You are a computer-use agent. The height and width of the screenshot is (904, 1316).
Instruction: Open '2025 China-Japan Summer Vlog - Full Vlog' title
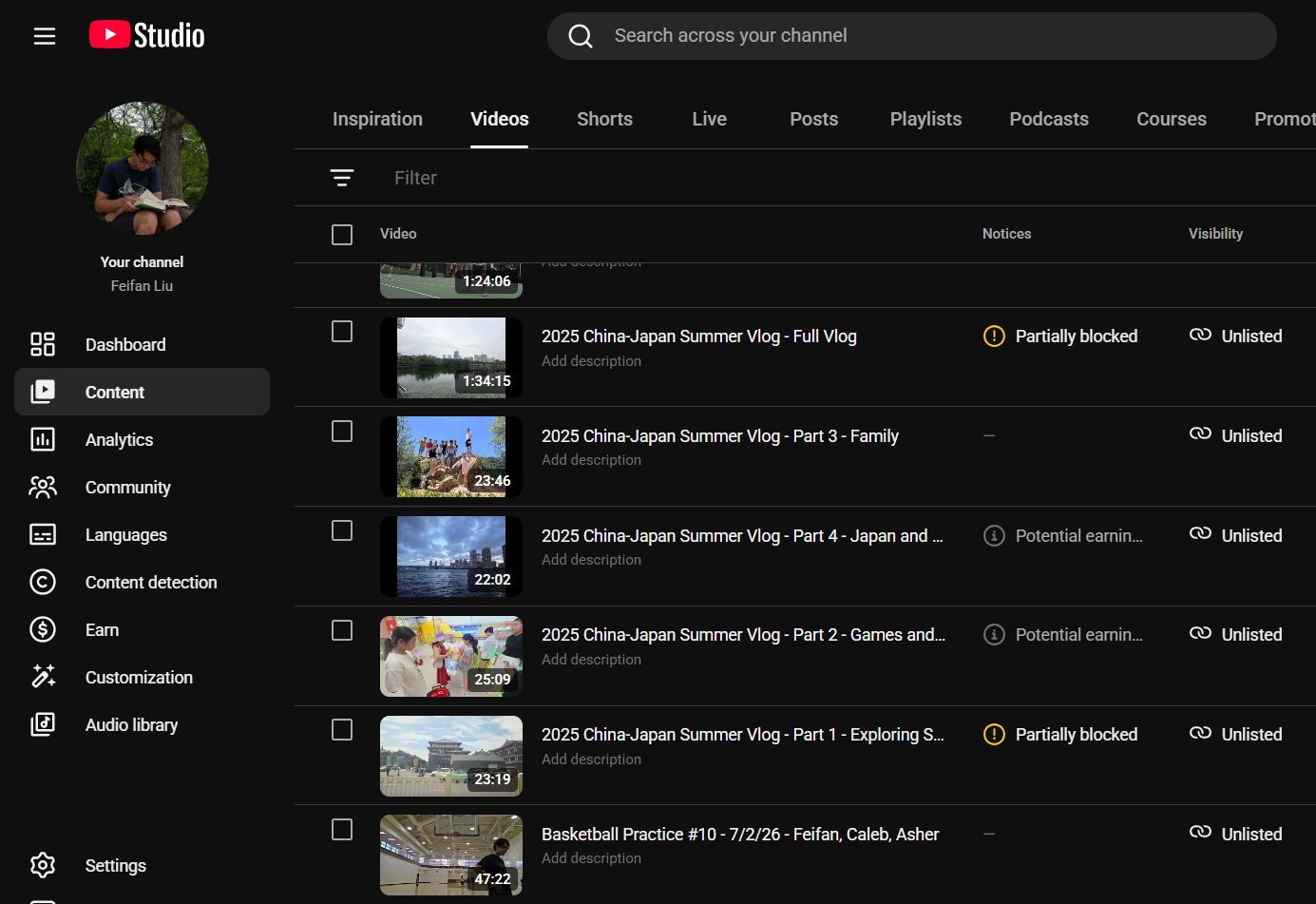coord(699,337)
